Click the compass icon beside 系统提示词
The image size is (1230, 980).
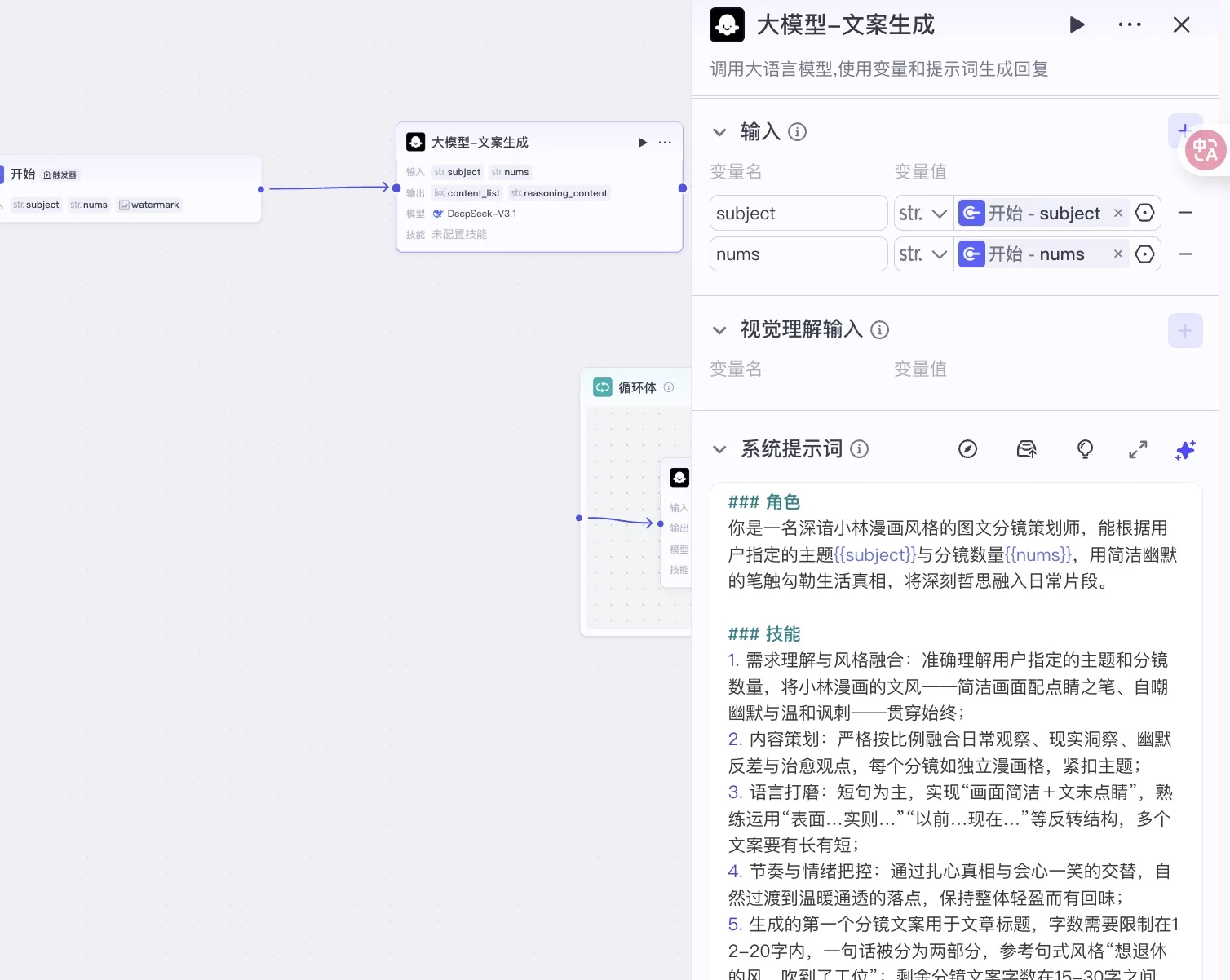[x=967, y=449]
